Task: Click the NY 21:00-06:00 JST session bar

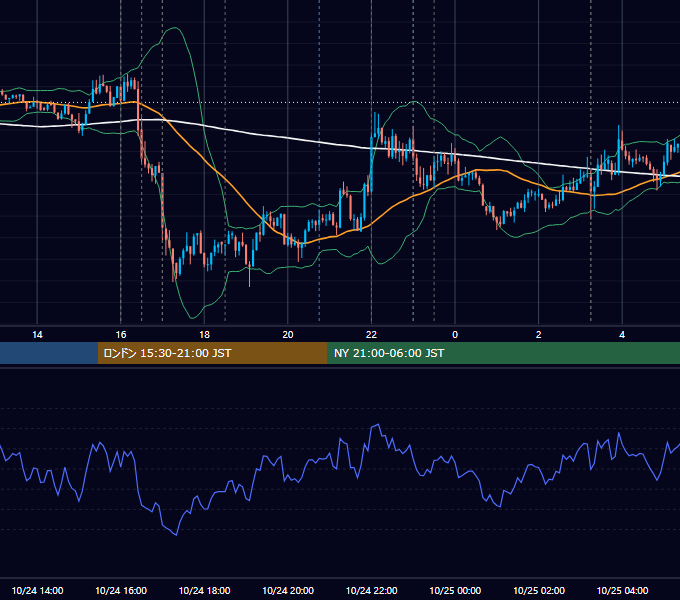Action: tap(503, 353)
